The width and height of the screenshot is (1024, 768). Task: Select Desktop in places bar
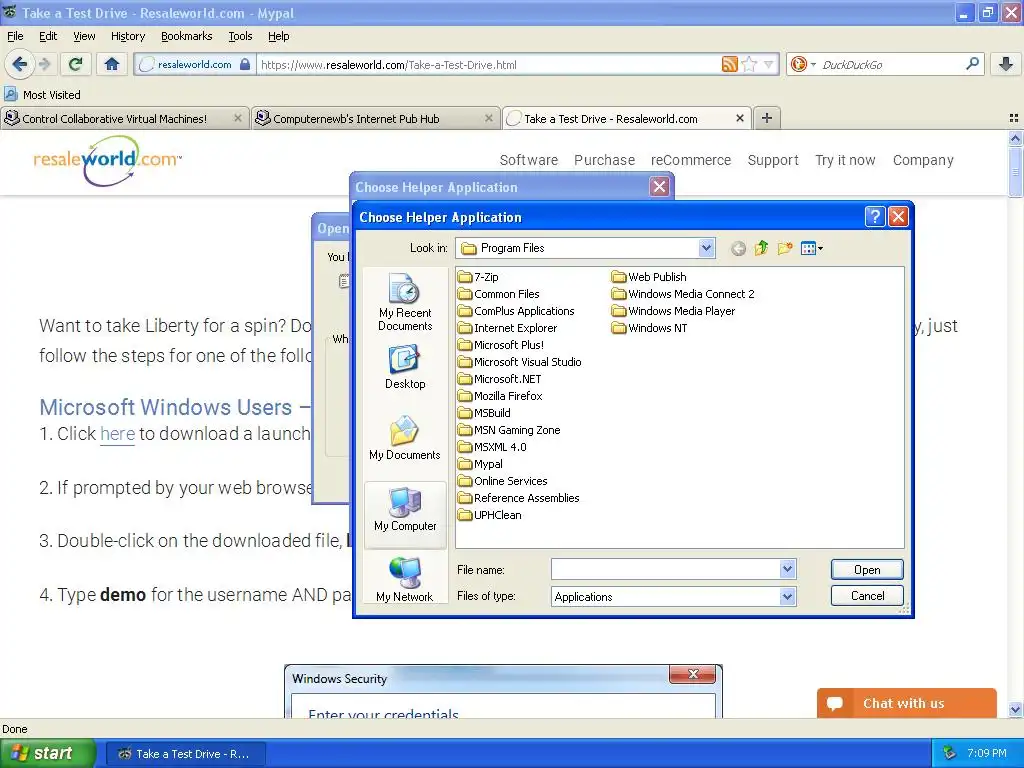tap(405, 367)
